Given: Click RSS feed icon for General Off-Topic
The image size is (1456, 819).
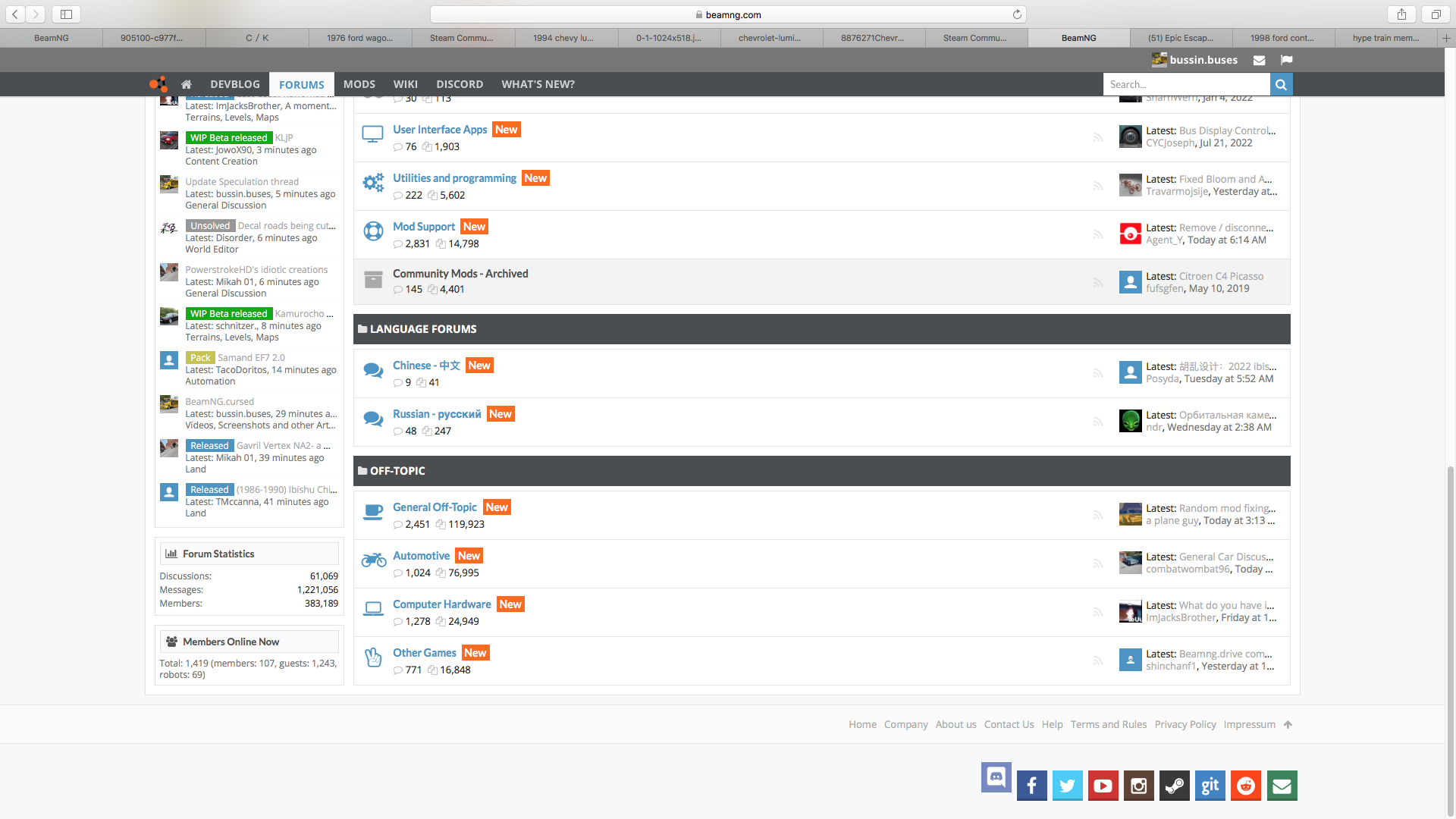Looking at the screenshot, I should (1097, 515).
